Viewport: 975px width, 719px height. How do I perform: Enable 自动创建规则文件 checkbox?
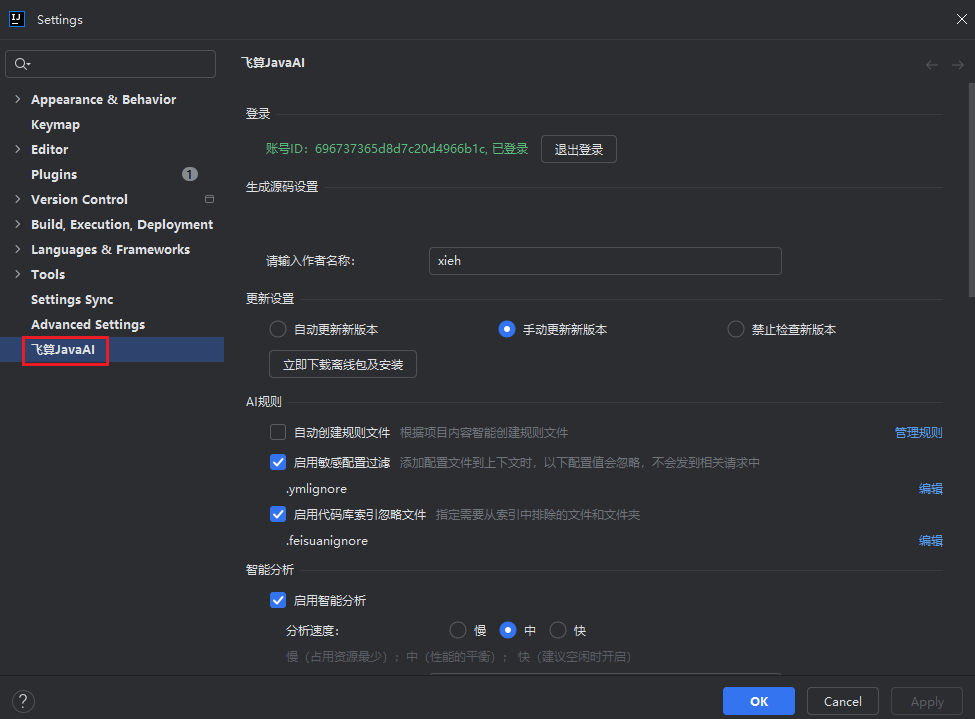[x=278, y=432]
